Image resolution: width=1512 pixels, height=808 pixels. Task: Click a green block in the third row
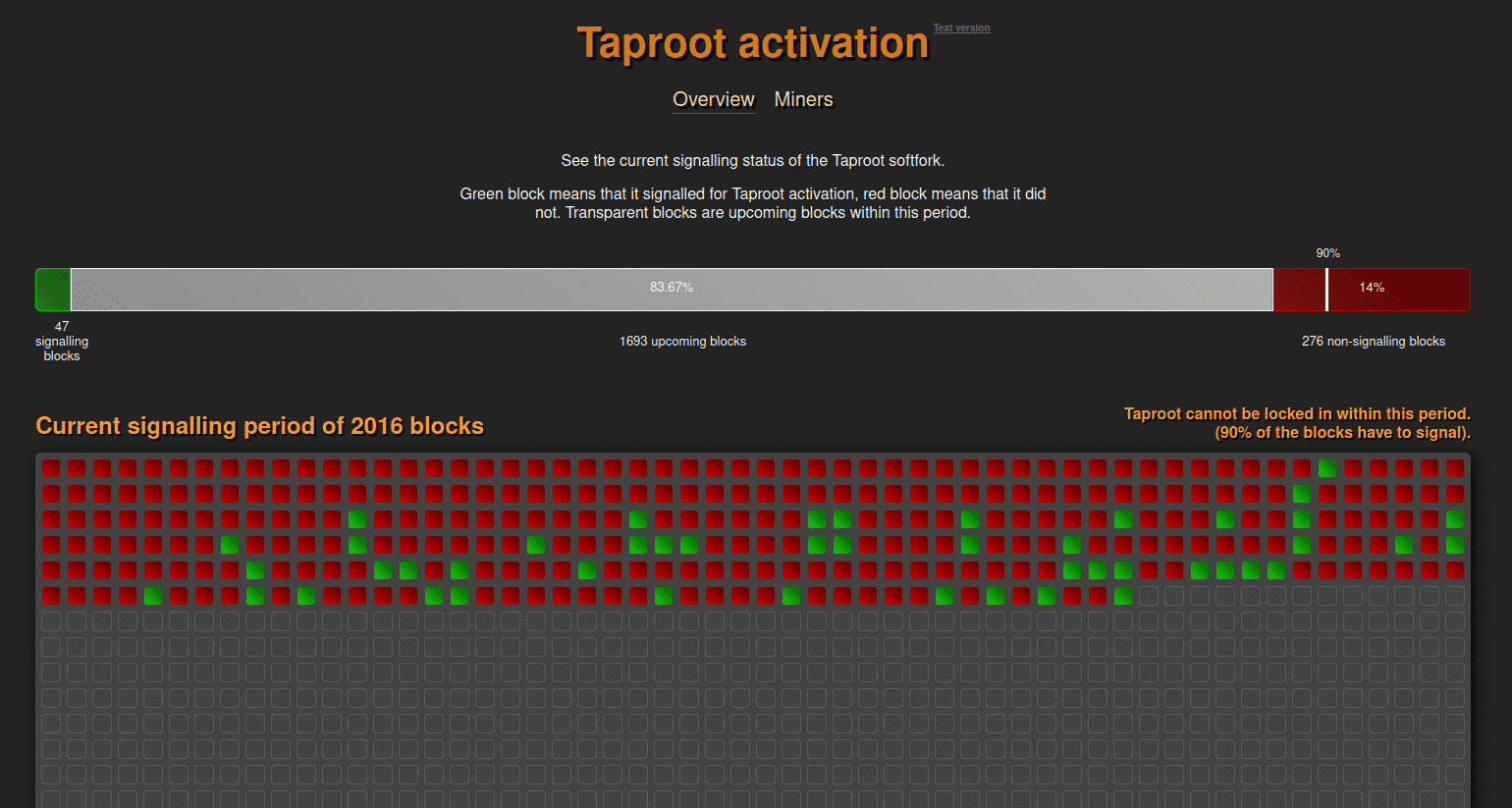[357, 518]
